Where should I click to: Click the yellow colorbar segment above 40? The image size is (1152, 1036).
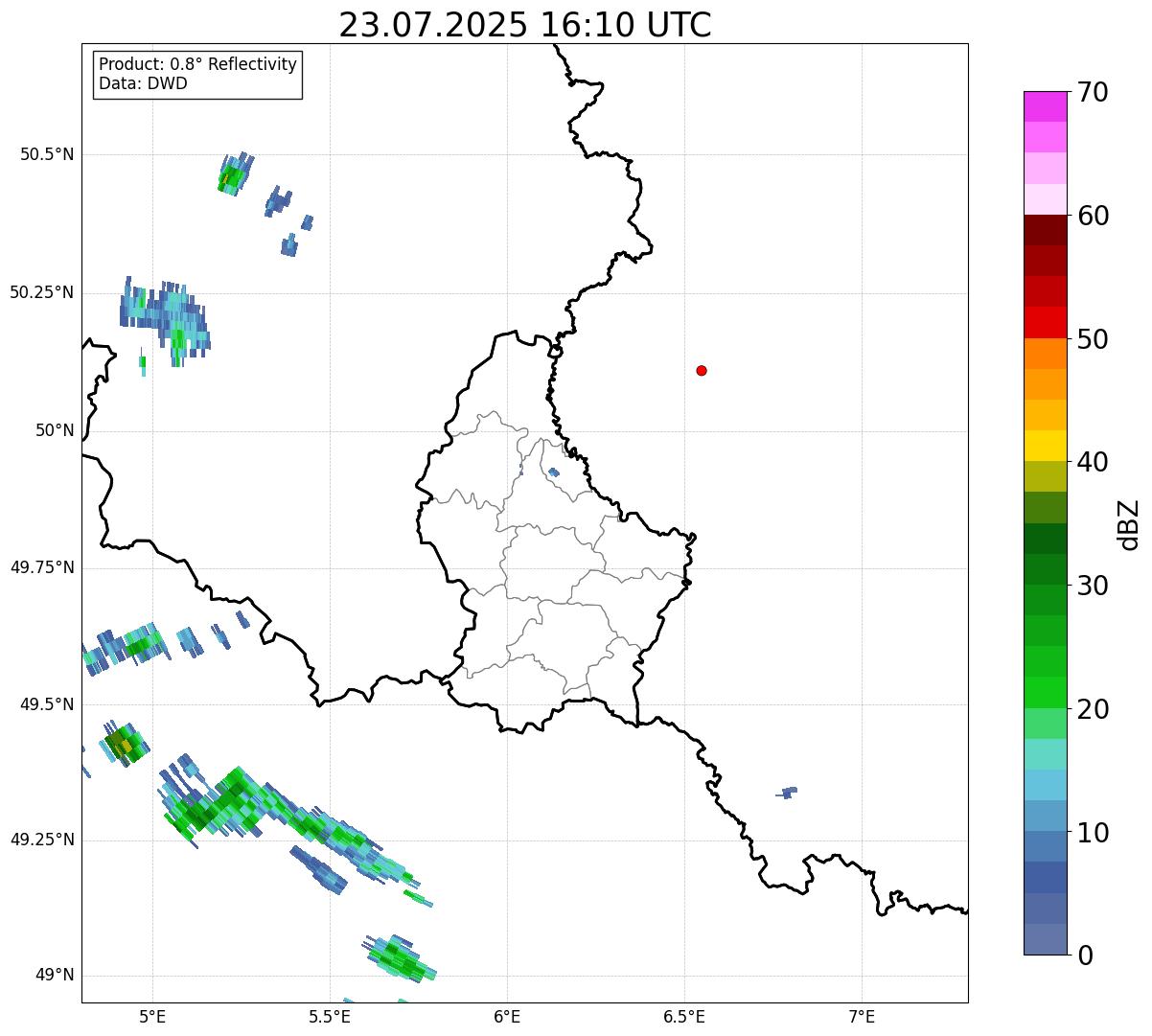click(x=1045, y=446)
